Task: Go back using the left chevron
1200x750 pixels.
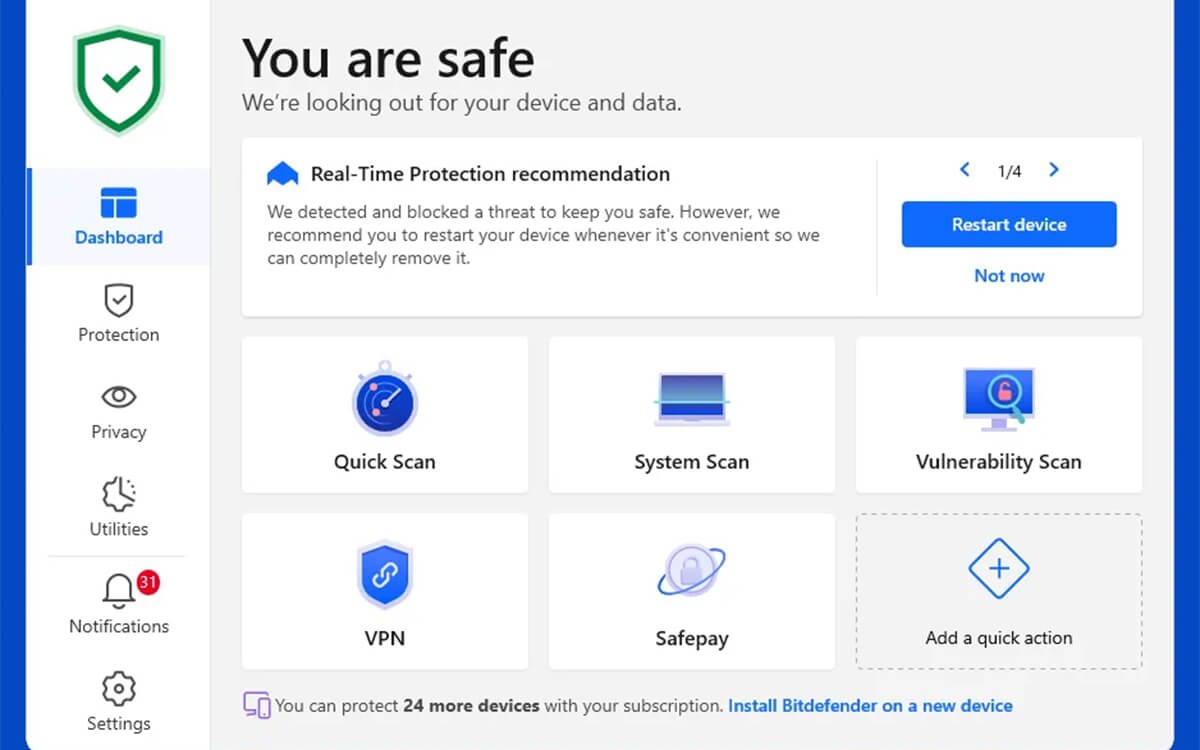Action: pos(964,170)
